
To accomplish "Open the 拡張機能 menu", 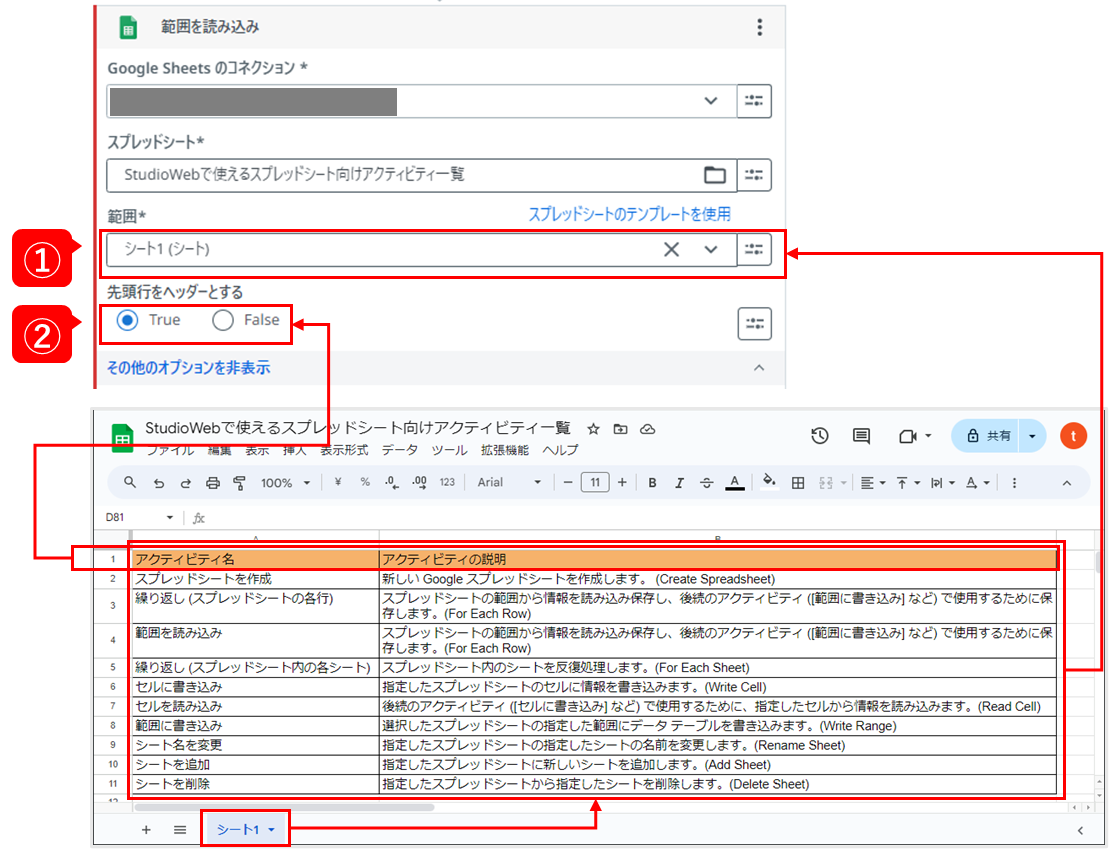I will [504, 451].
